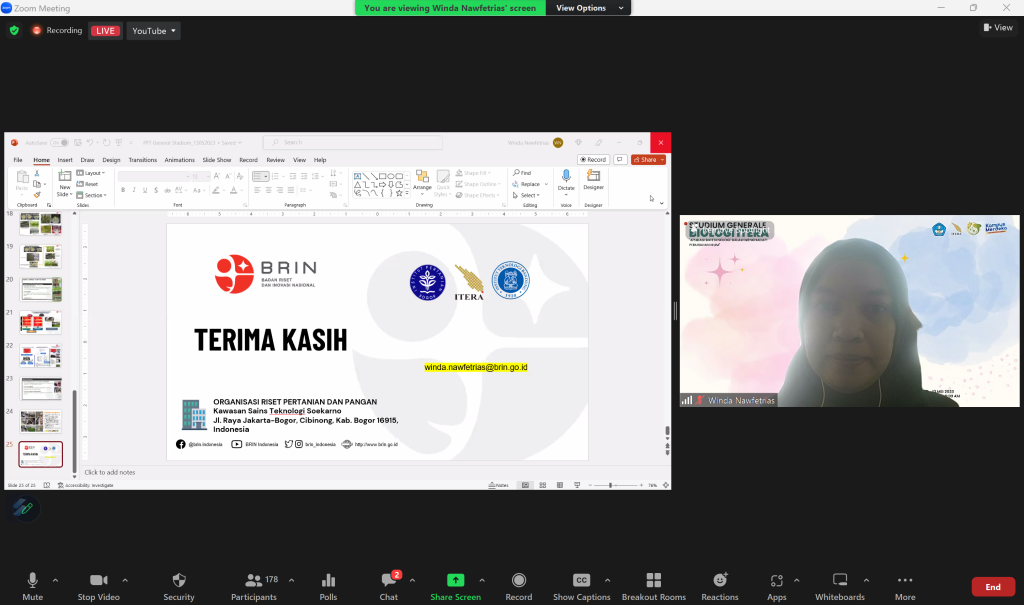Expand audio options arrow beside Mute
The image size is (1024, 605).
(x=56, y=580)
